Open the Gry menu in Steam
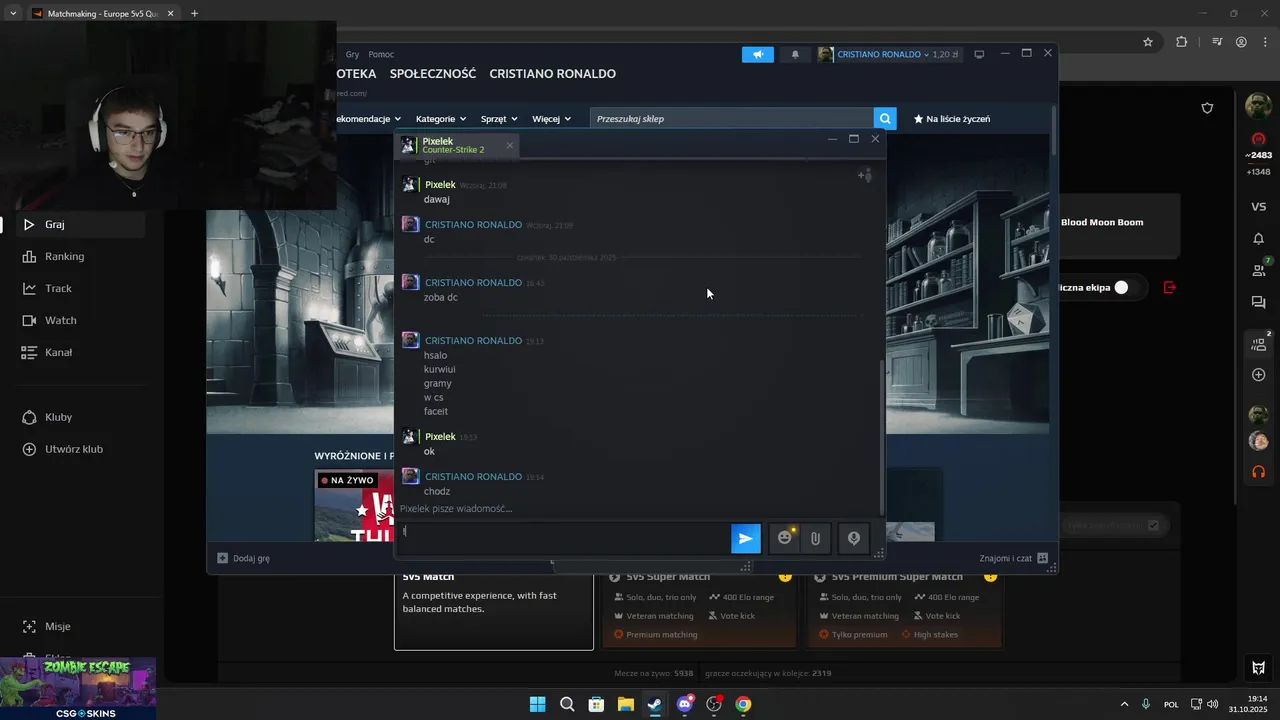Image resolution: width=1280 pixels, height=720 pixels. (x=352, y=54)
